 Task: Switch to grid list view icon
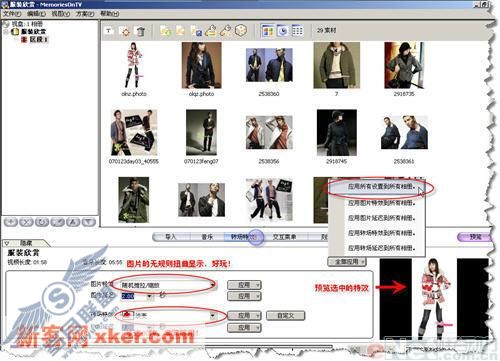pos(298,31)
